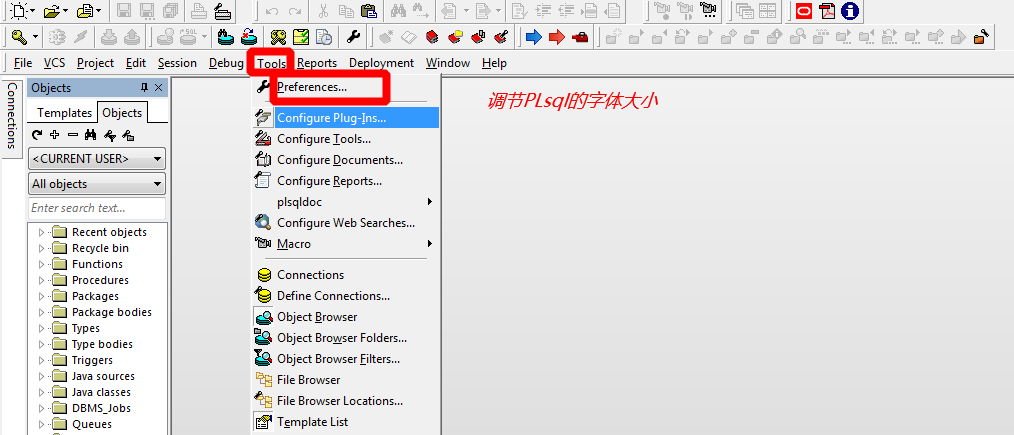Viewport: 1014px width, 435px height.
Task: Open the Project menu
Action: [x=95, y=63]
